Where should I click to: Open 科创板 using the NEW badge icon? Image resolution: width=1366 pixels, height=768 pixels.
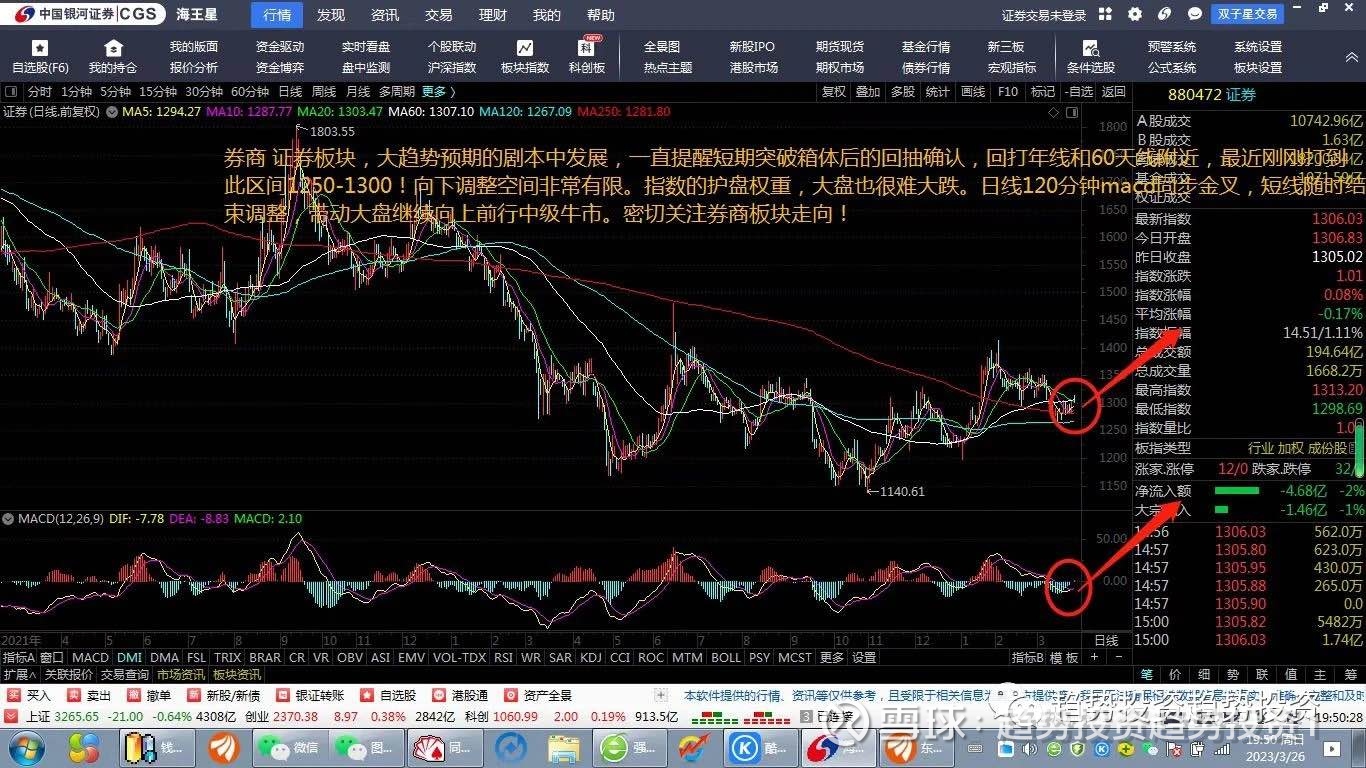(586, 50)
